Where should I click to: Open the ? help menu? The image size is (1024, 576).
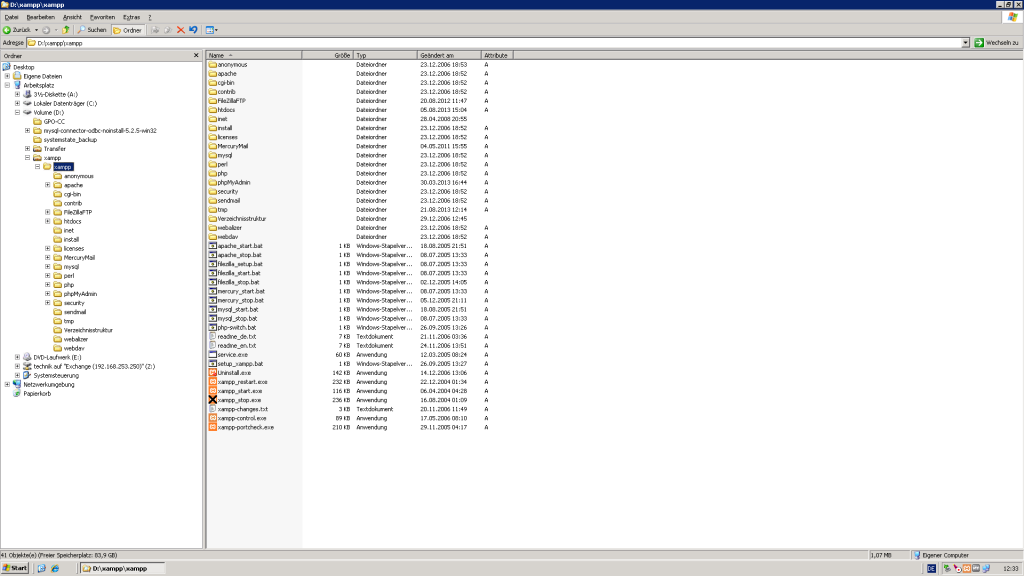pos(150,17)
